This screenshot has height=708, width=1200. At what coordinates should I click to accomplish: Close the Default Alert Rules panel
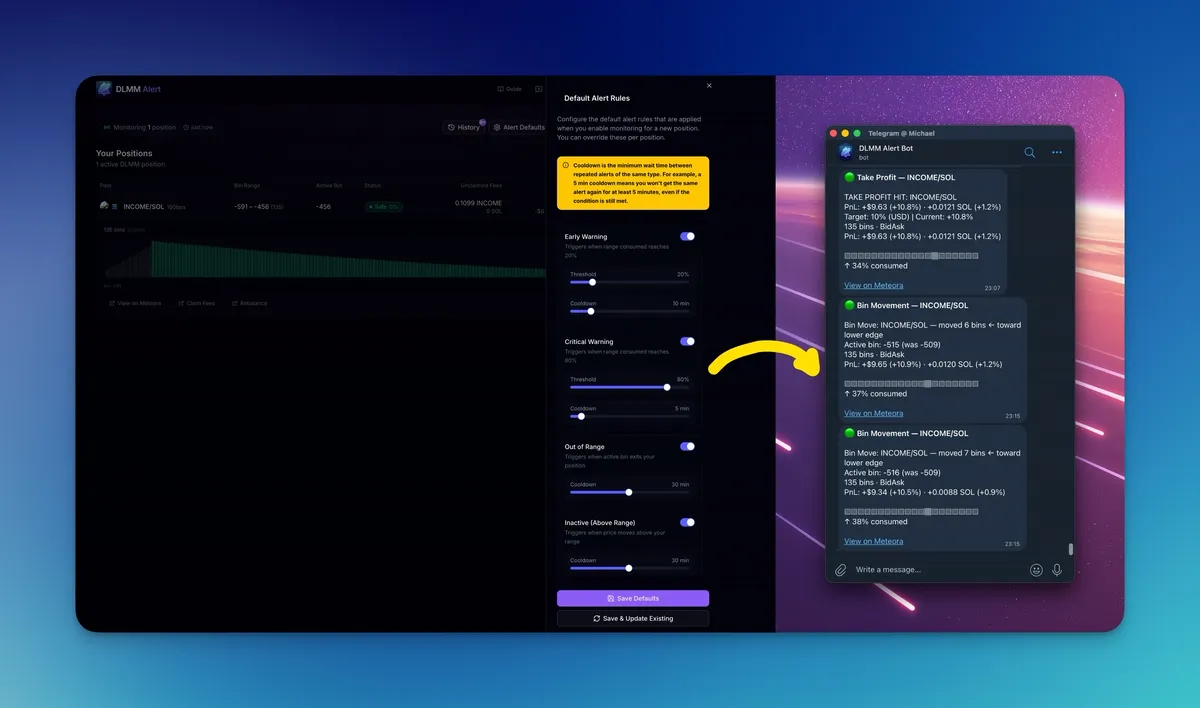click(709, 86)
